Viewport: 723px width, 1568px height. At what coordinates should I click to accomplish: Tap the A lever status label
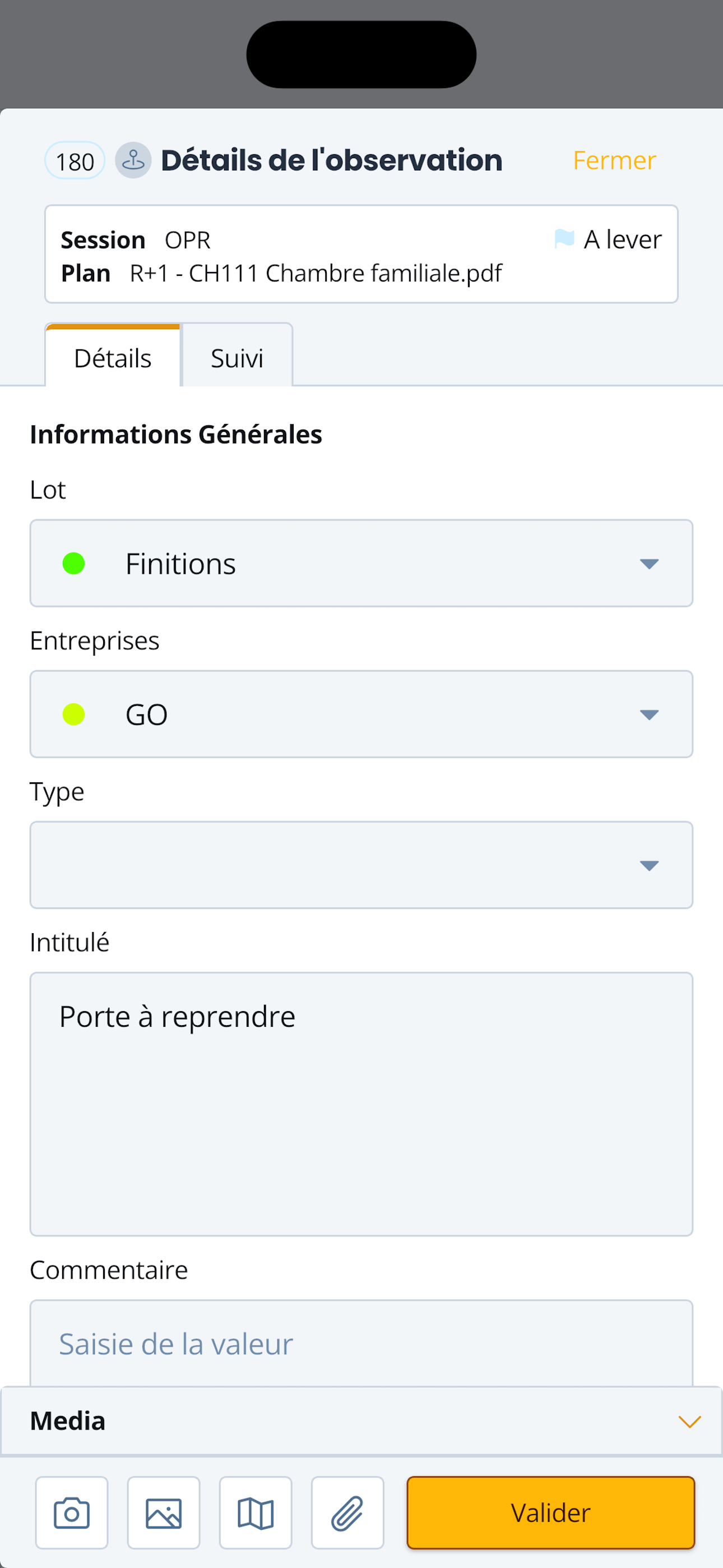(623, 239)
